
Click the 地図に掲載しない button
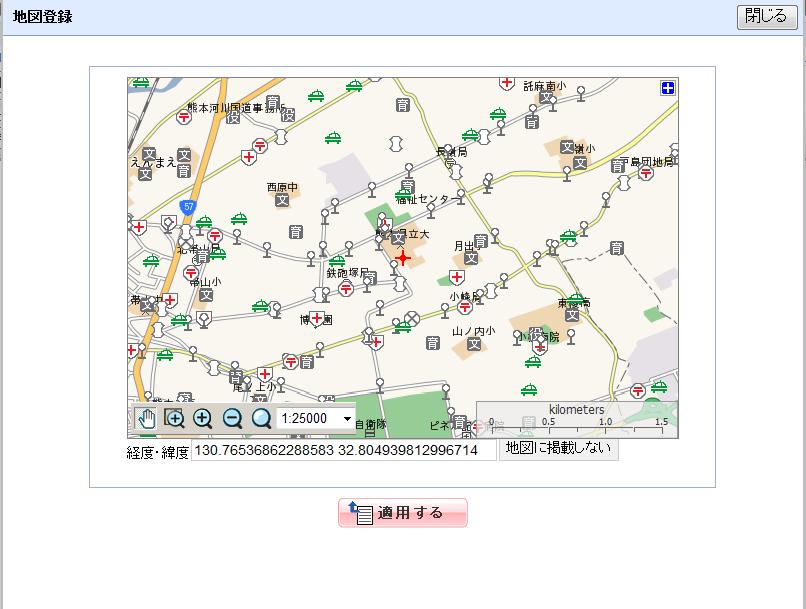[558, 448]
